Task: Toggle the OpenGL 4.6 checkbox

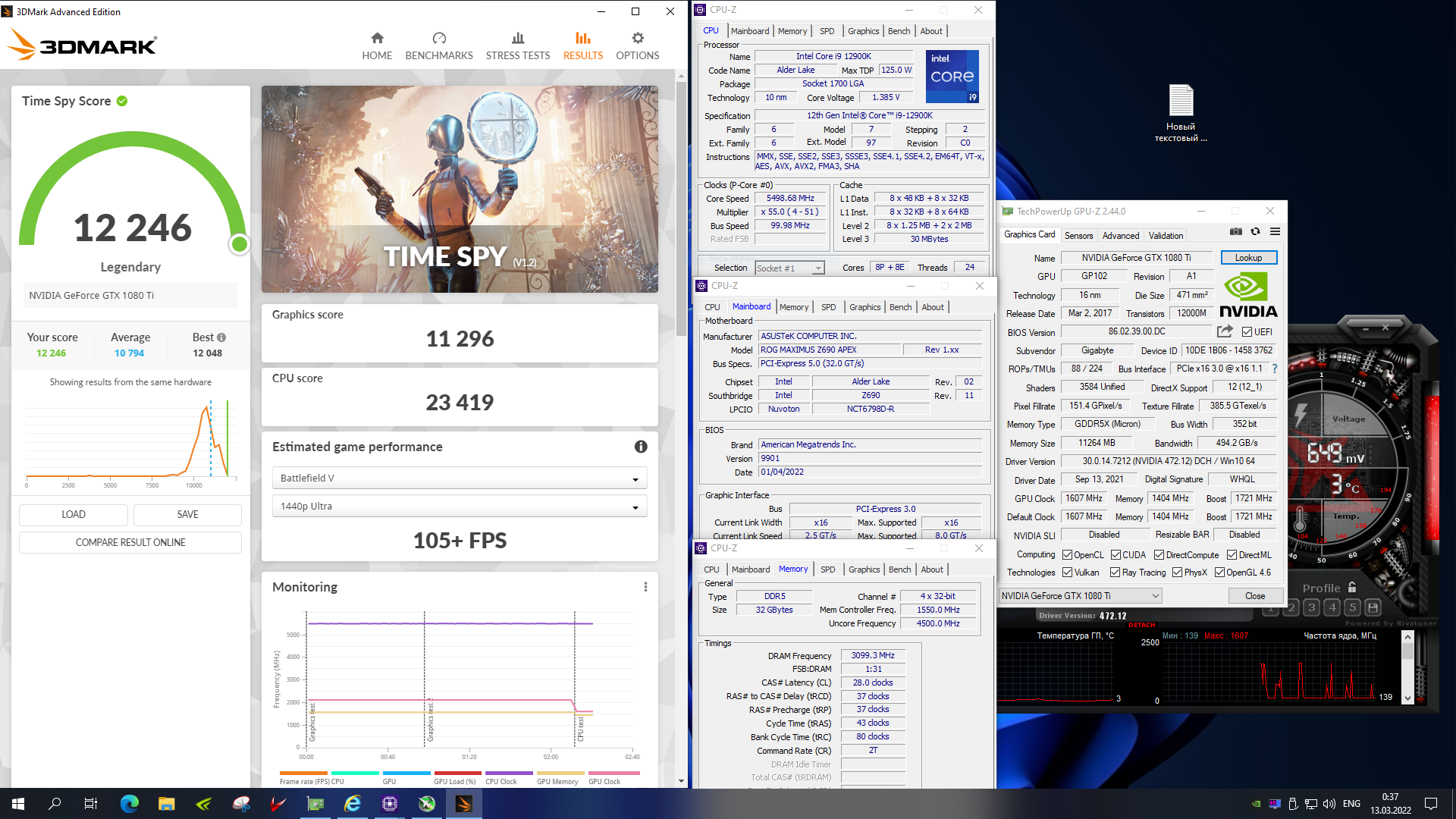Action: (x=1219, y=573)
